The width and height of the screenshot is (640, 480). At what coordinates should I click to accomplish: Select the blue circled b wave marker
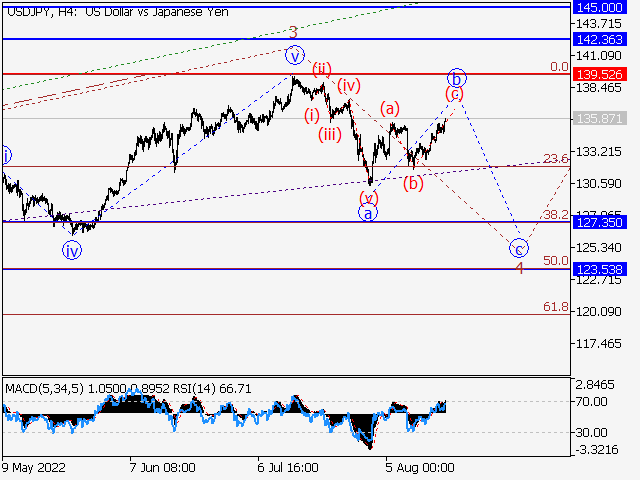(457, 78)
